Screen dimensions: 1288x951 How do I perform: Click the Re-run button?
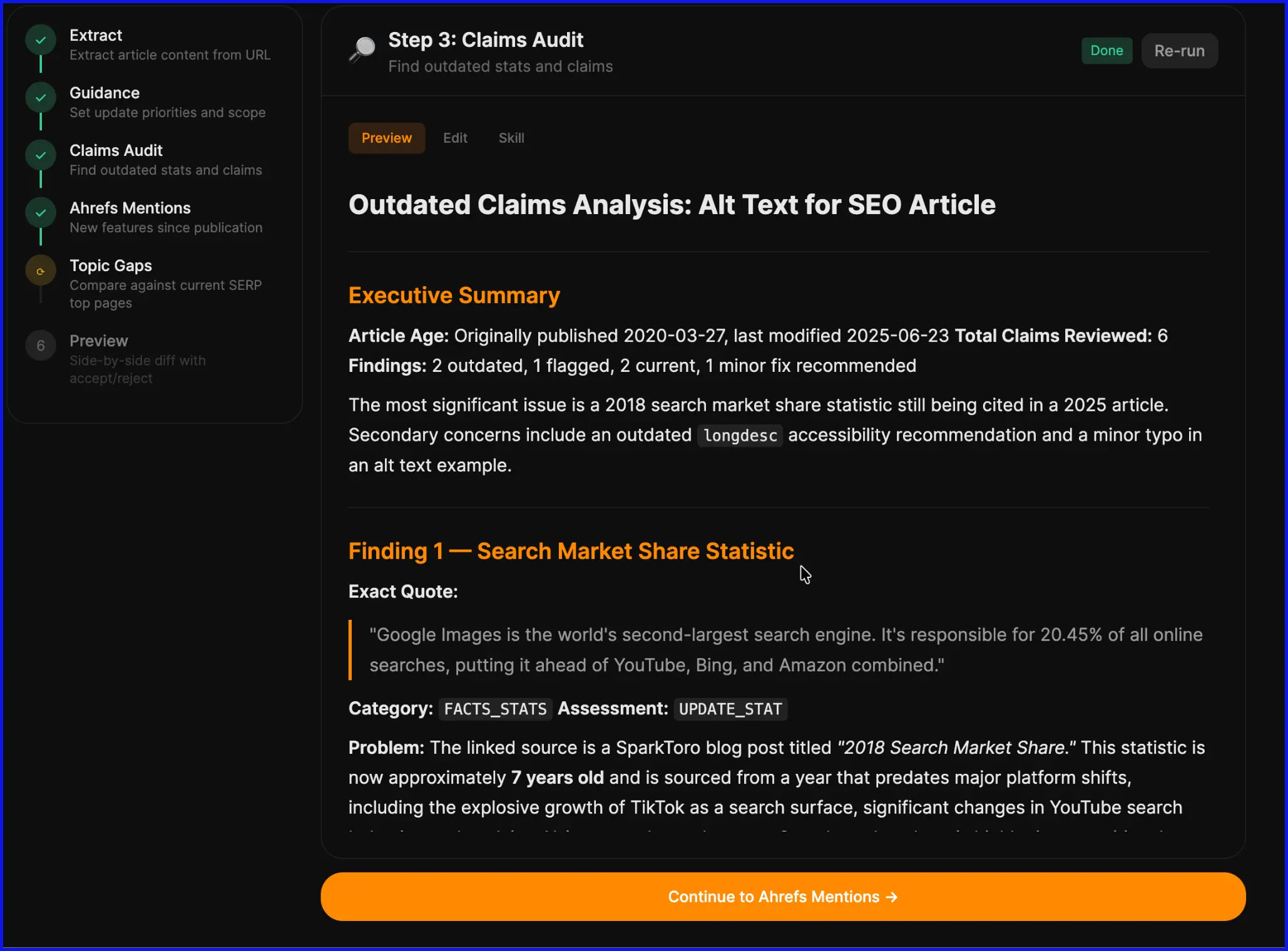1179,51
